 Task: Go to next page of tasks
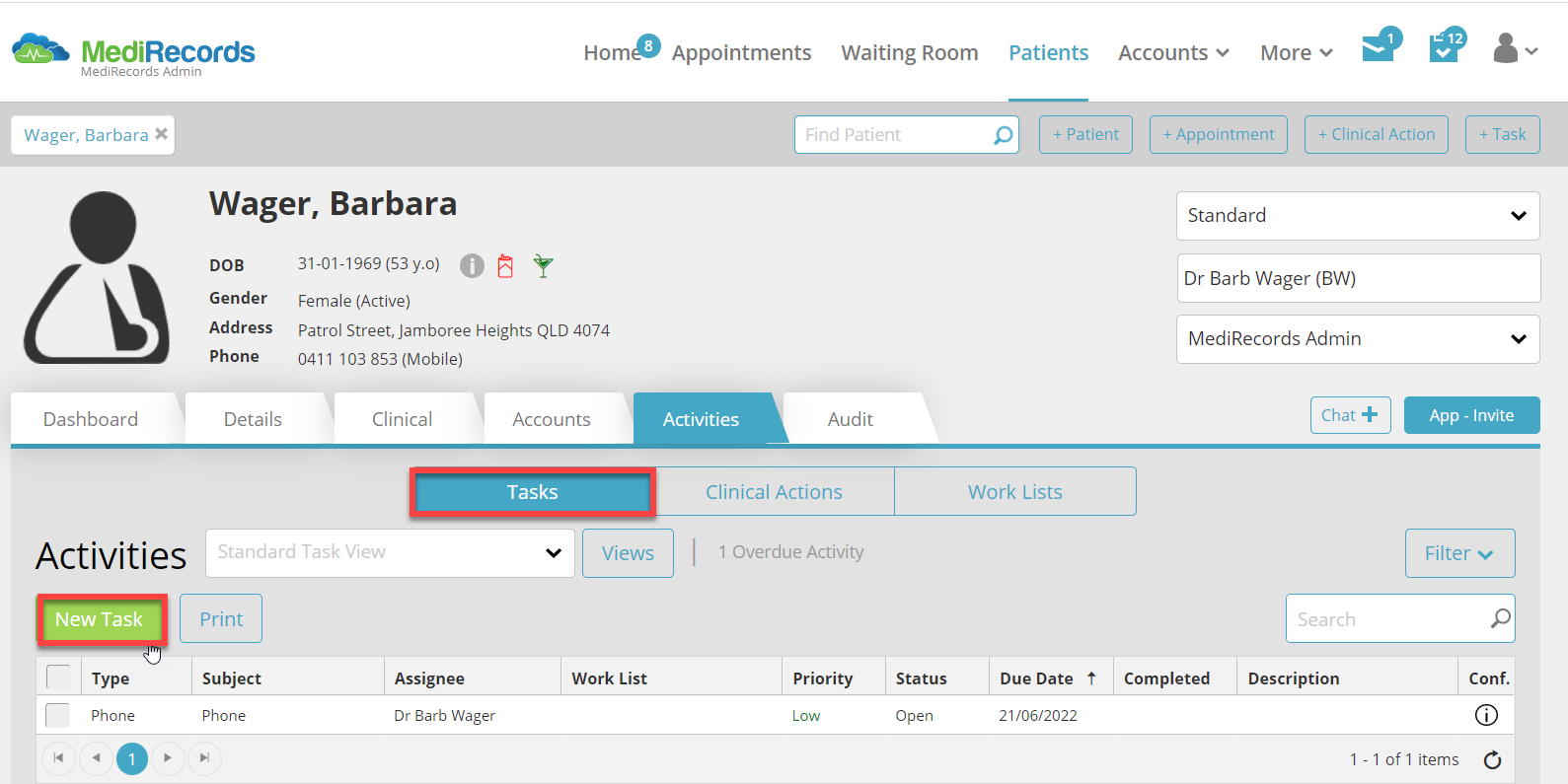pos(168,757)
